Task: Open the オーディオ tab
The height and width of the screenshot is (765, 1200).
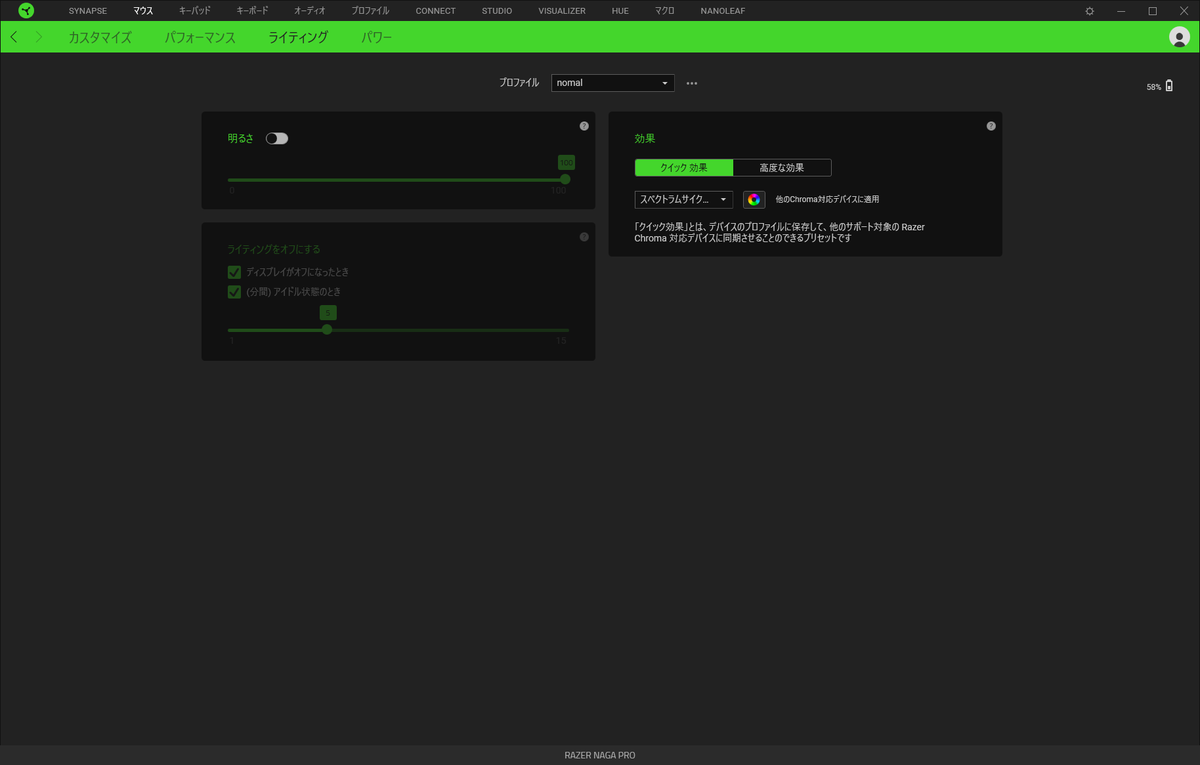Action: pos(310,11)
